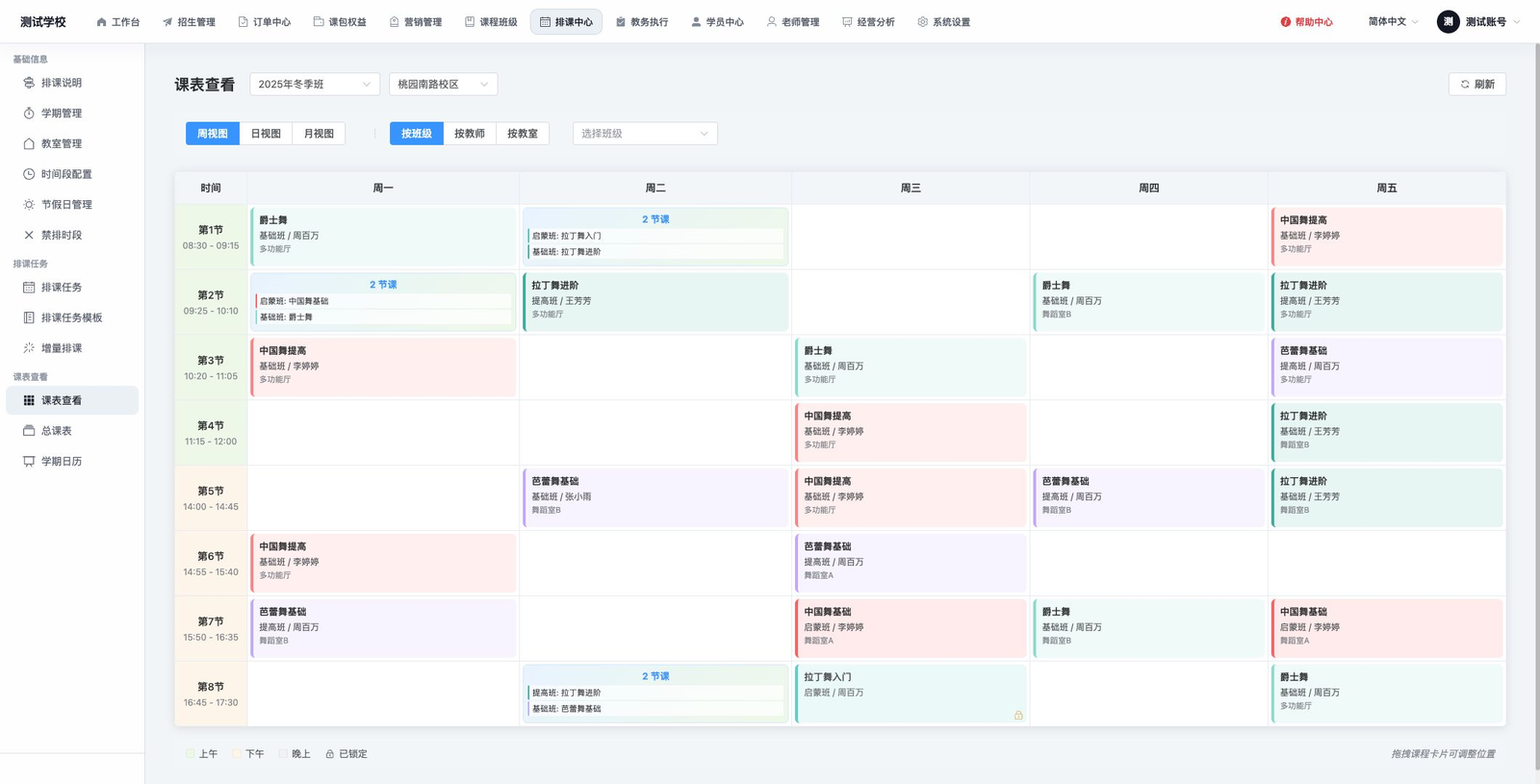
Task: Open the 教务执行 top menu
Action: [642, 22]
